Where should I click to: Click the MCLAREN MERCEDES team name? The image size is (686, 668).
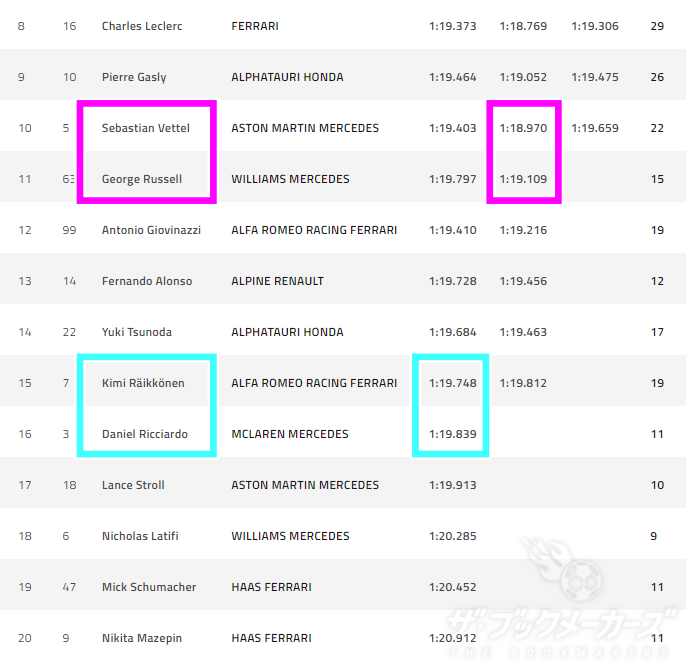[x=290, y=434]
